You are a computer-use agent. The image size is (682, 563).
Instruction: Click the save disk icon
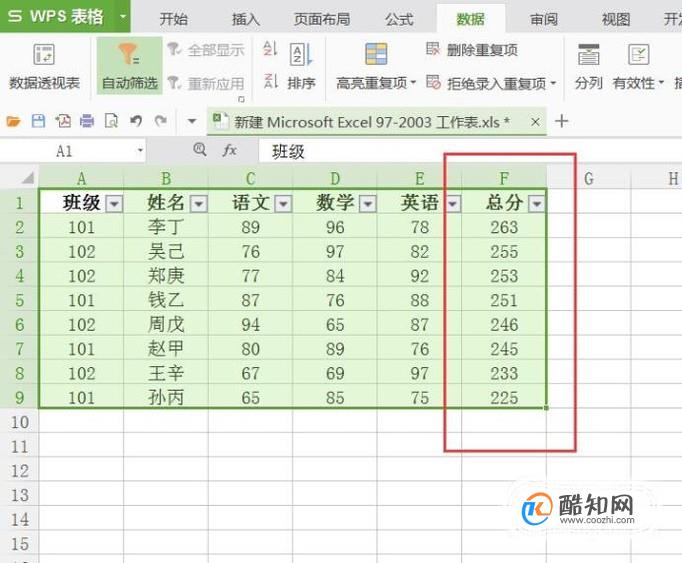[38, 121]
